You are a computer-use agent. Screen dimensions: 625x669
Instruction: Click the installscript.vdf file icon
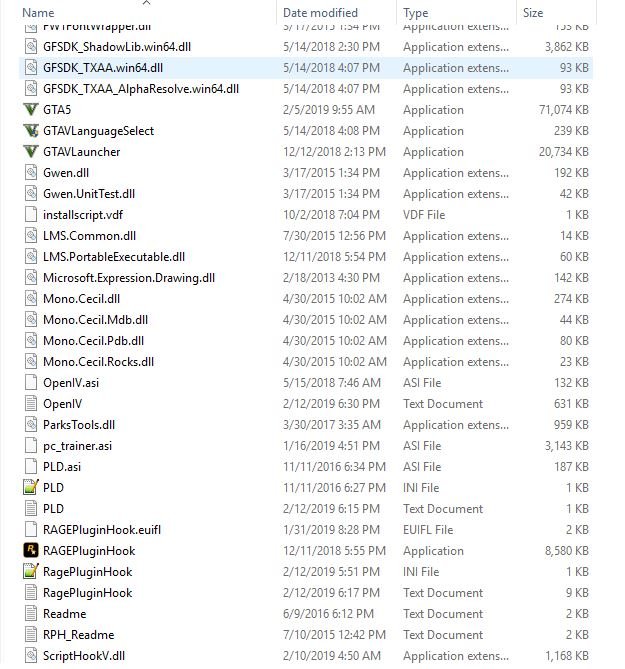tap(31, 215)
